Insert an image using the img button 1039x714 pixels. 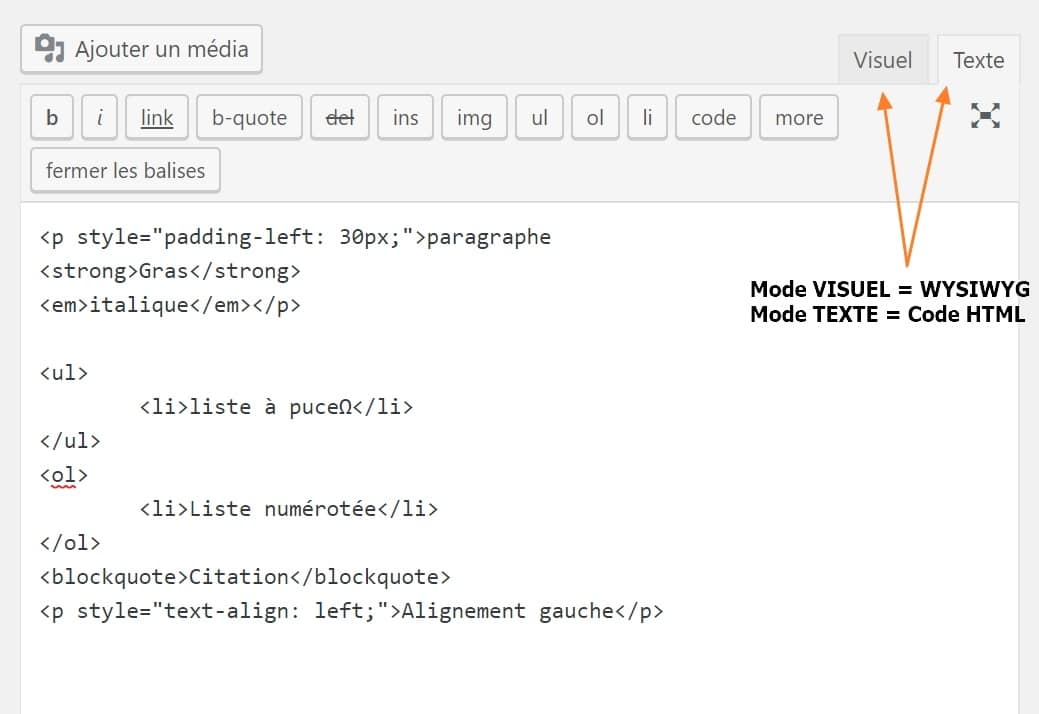pyautogui.click(x=473, y=117)
